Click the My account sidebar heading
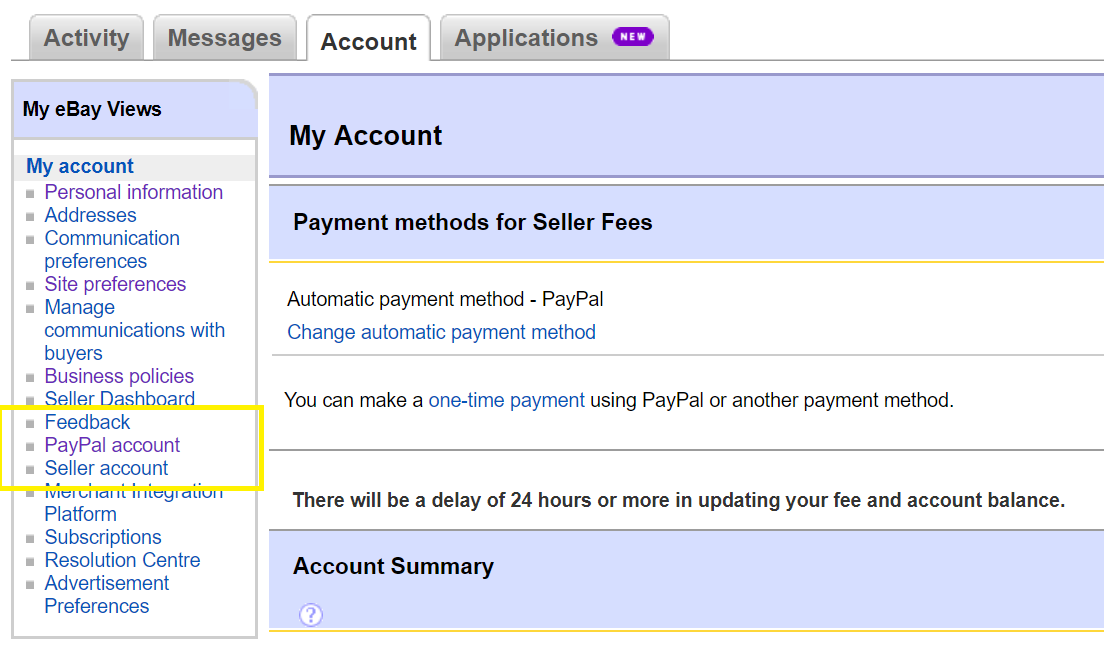 (80, 166)
